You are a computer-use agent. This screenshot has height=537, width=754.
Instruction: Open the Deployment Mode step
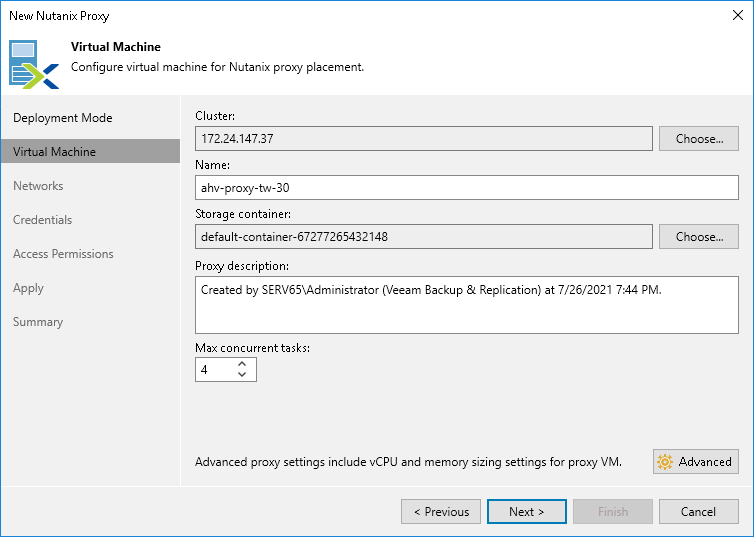click(x=63, y=118)
